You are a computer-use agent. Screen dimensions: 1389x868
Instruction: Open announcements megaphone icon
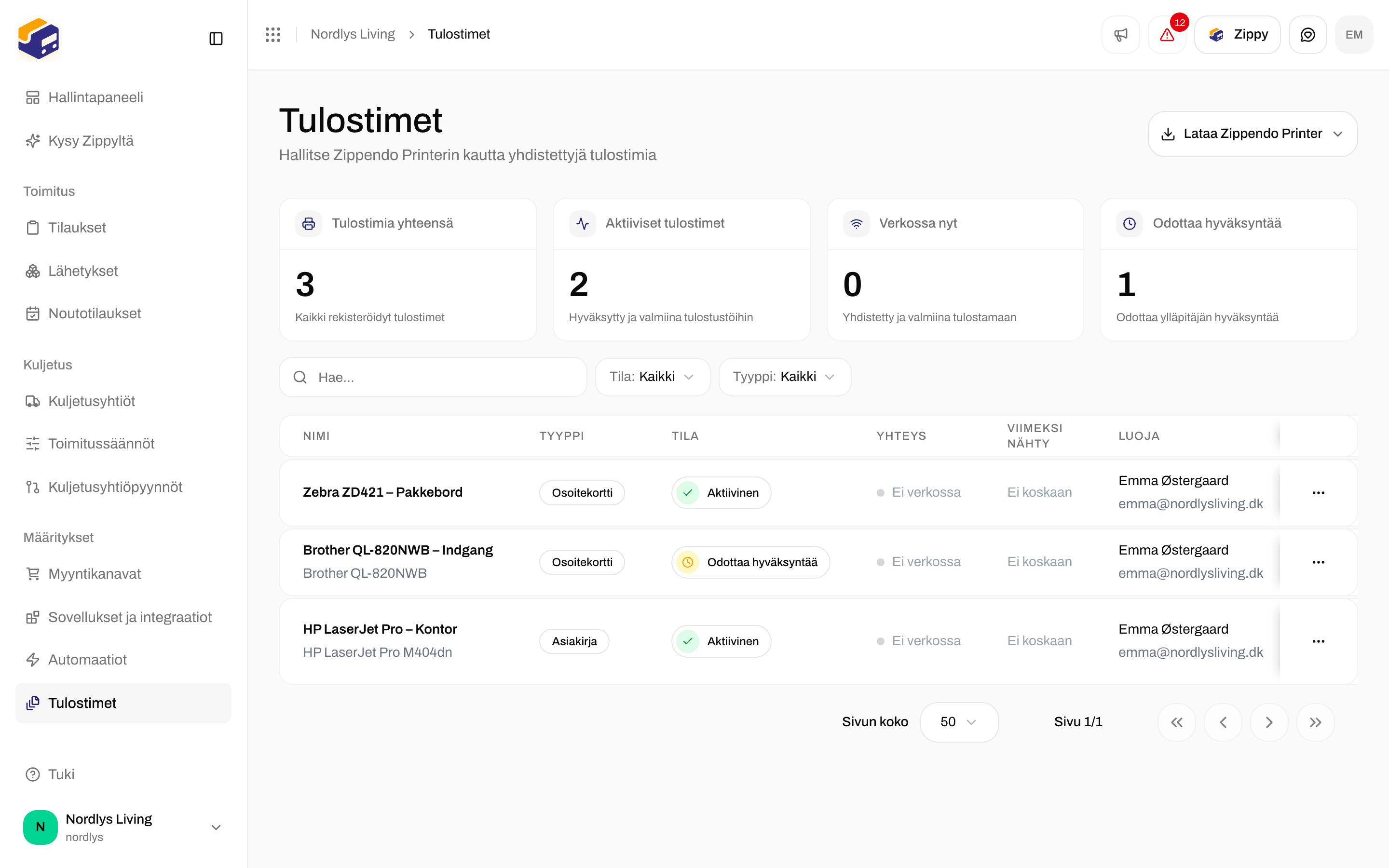tap(1120, 34)
